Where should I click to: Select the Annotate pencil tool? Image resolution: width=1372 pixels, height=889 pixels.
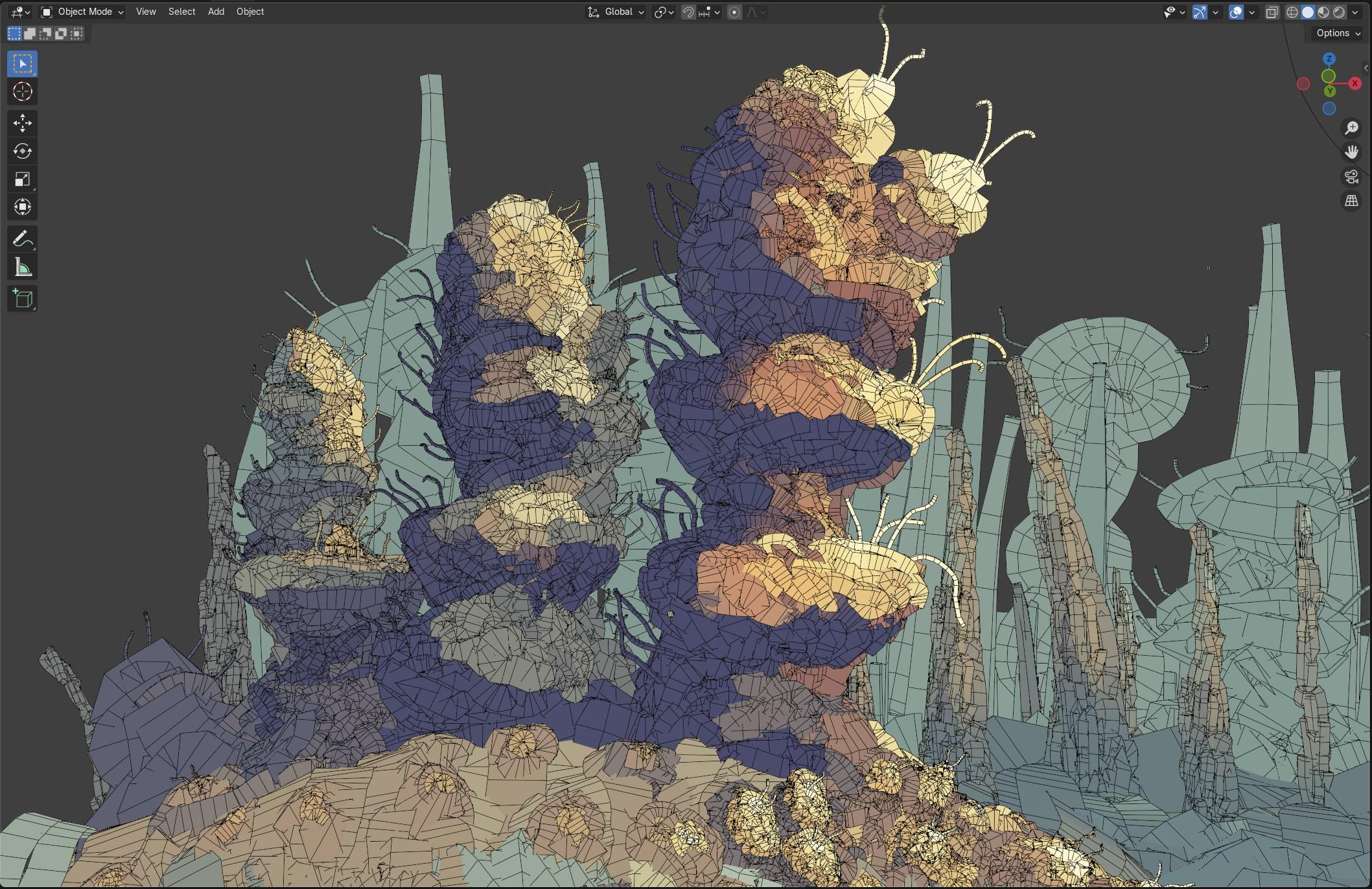pos(22,239)
